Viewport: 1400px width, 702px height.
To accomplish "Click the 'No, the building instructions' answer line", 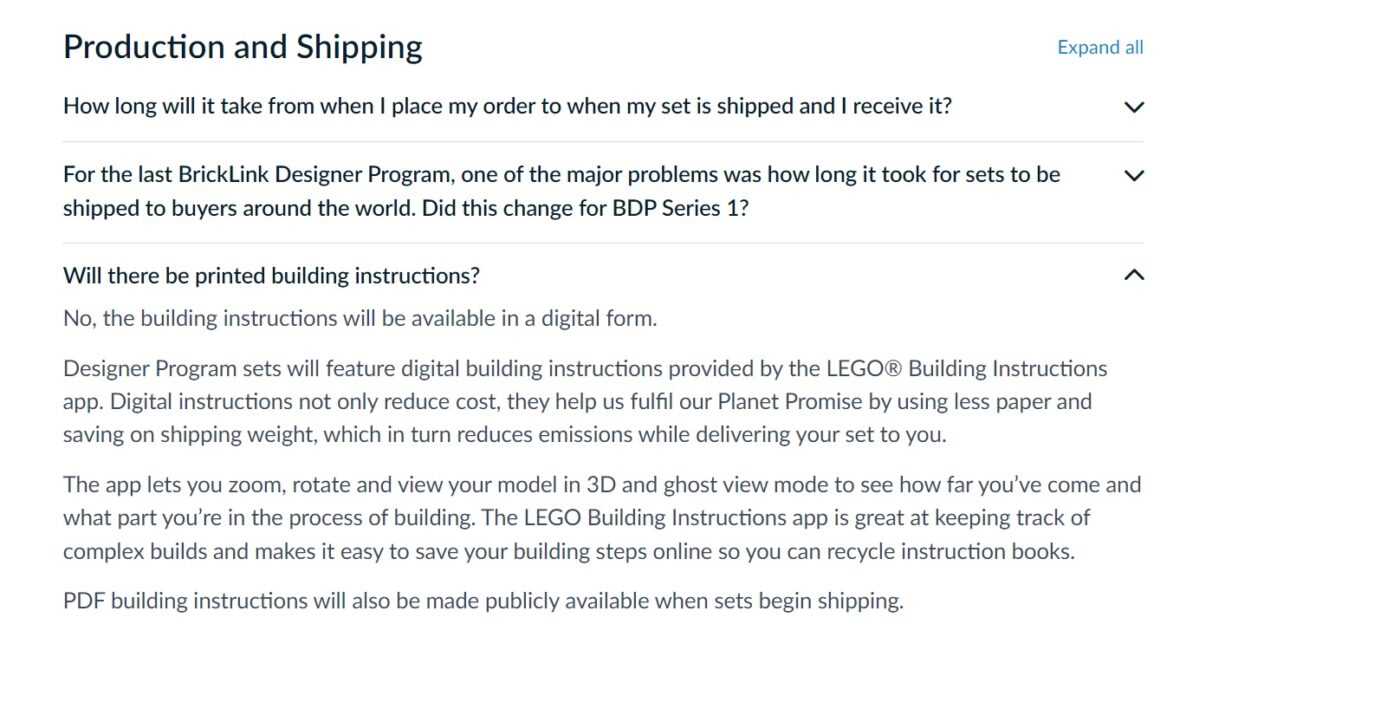I will click(x=360, y=318).
